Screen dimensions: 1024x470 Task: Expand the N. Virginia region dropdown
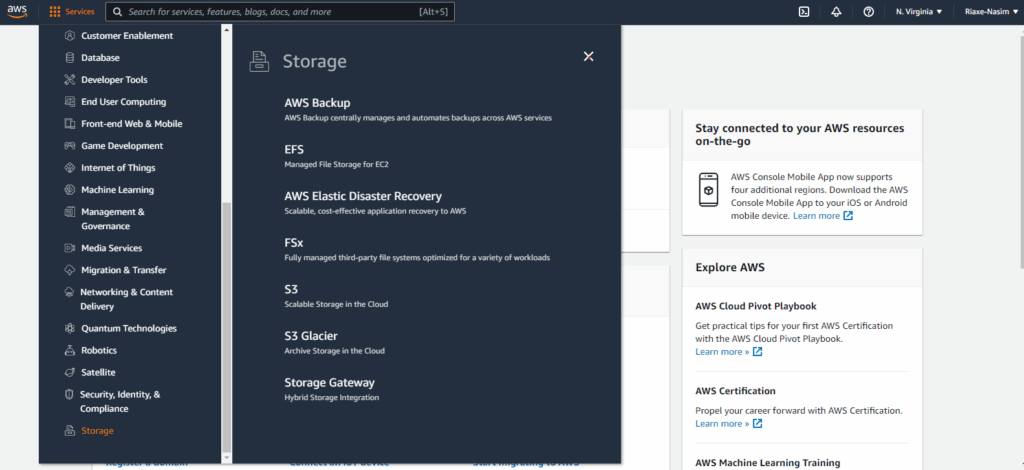pos(918,12)
